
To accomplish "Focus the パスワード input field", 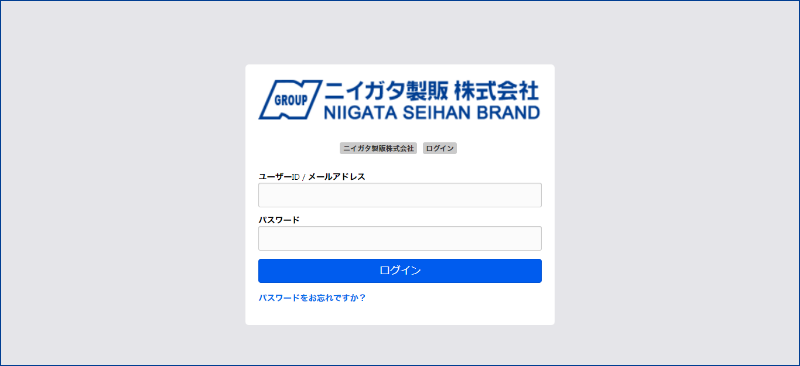I will point(400,238).
